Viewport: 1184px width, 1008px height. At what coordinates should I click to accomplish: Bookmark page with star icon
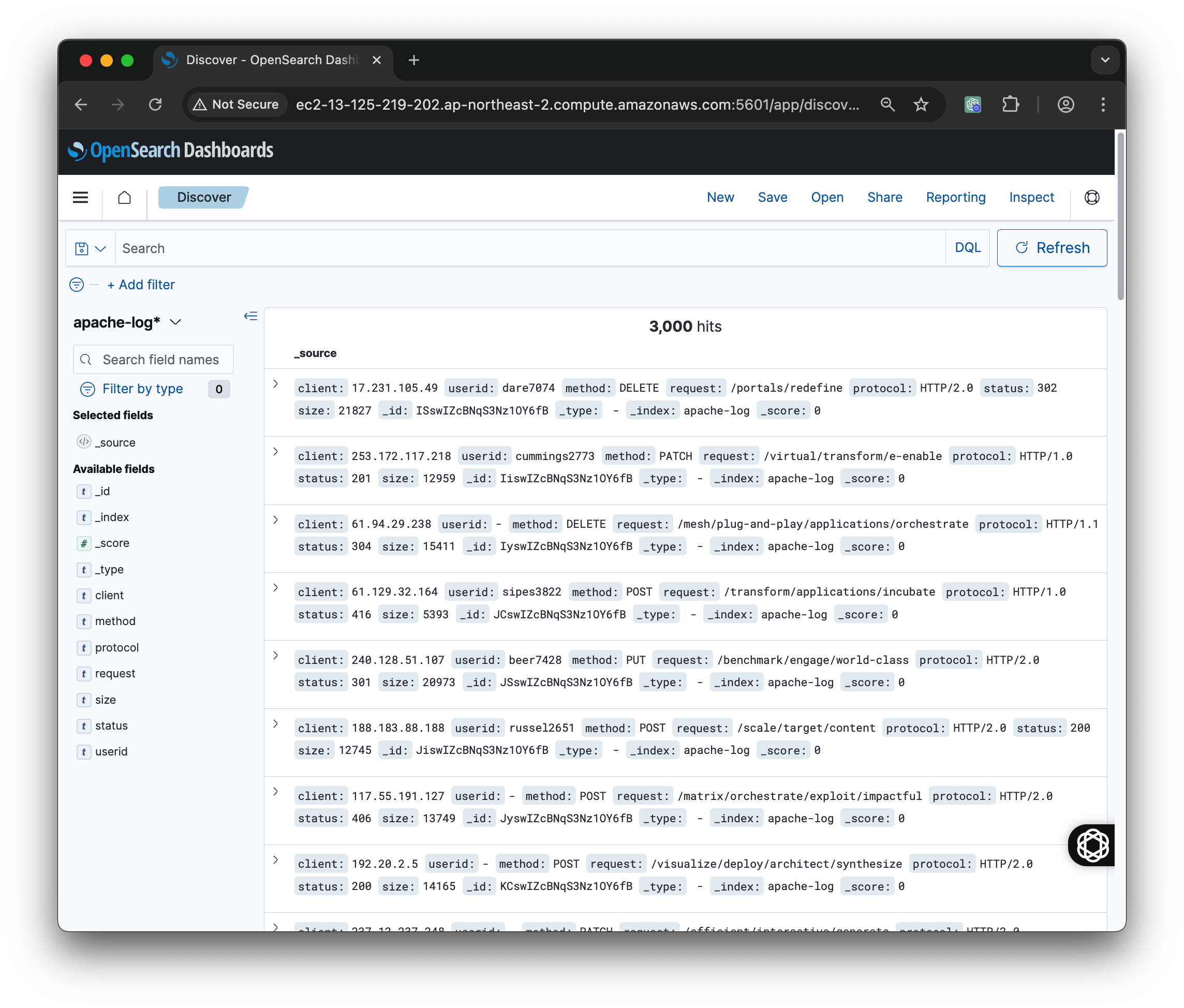point(921,105)
